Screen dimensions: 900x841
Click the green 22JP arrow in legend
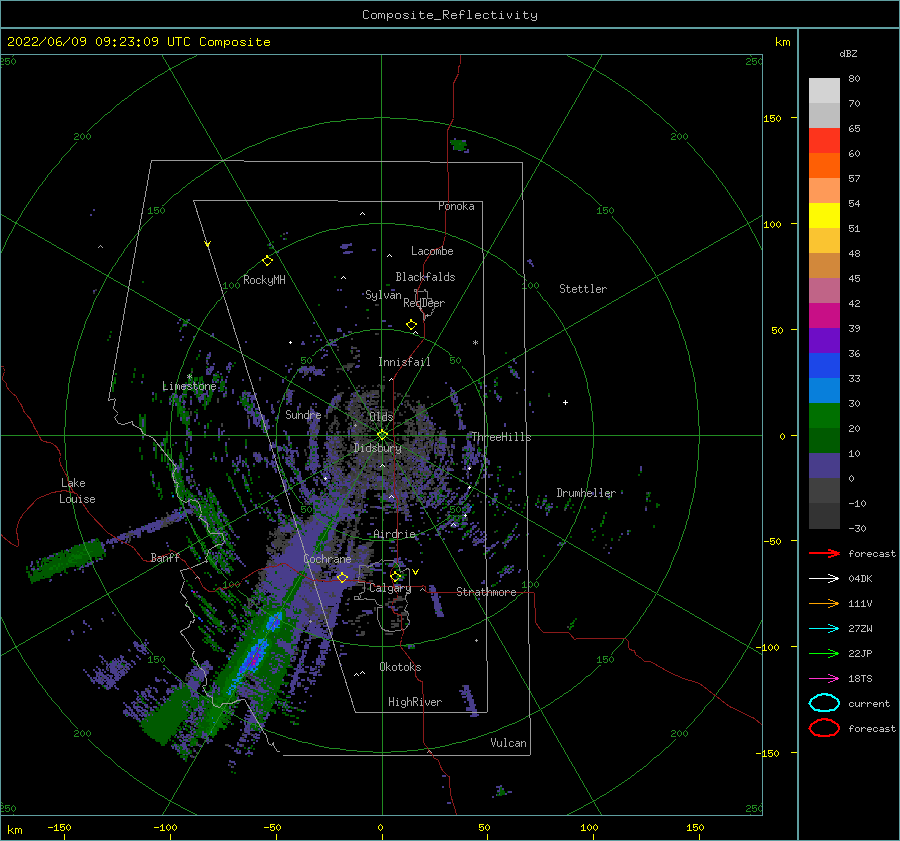824,653
